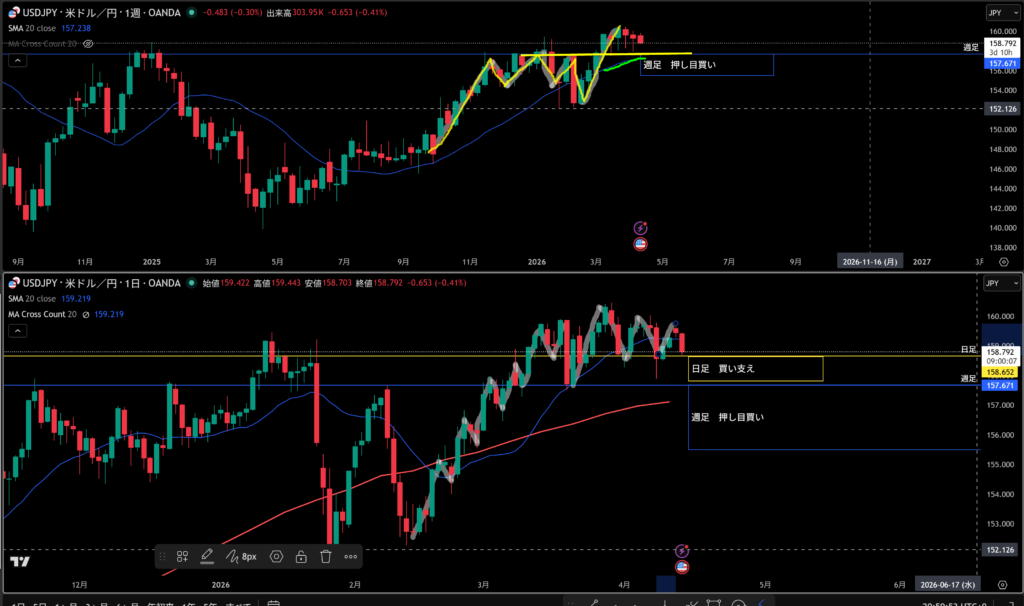
Task: Collapse the weekly chart indicator legend
Action: 17,60
